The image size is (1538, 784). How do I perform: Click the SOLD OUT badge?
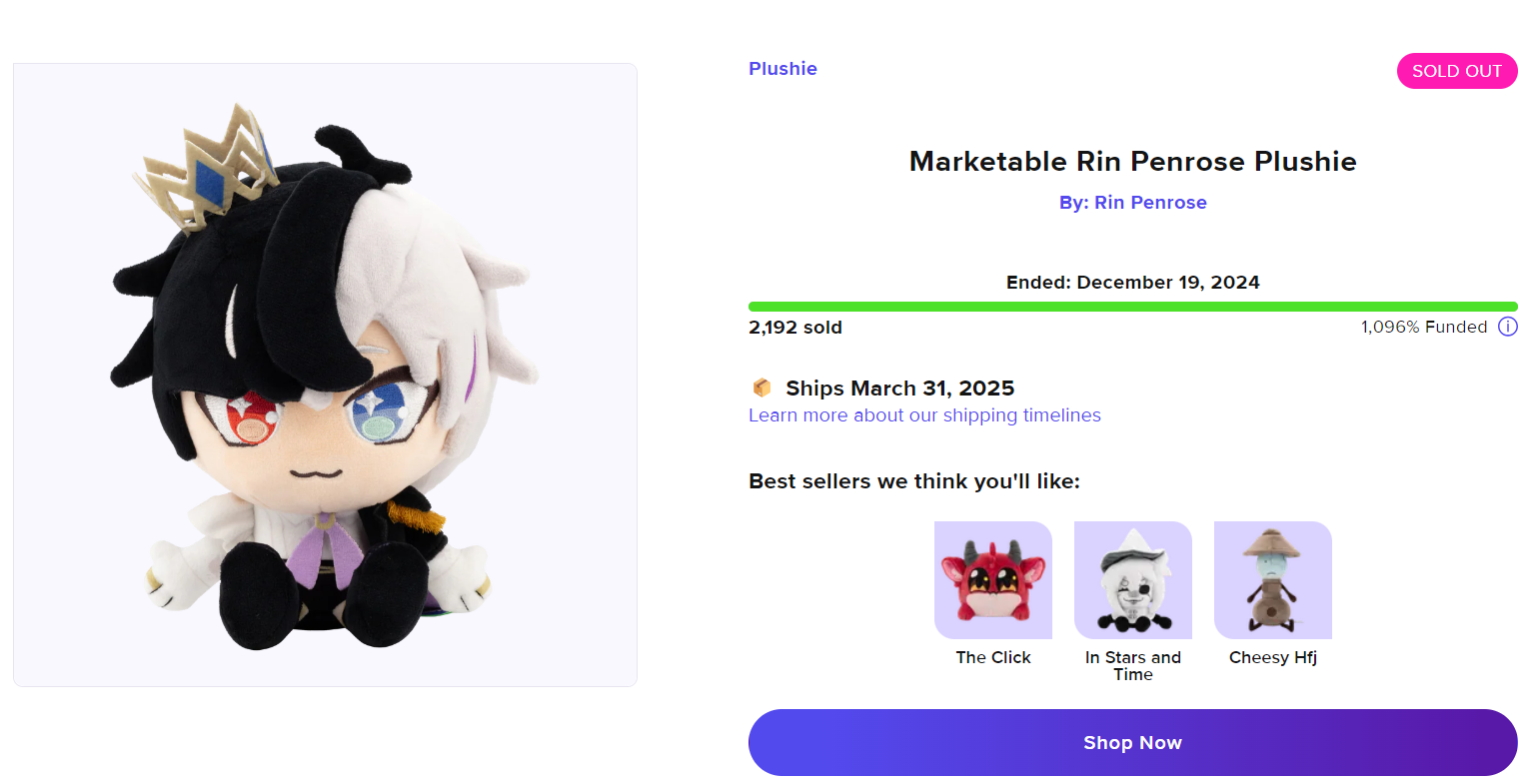click(1456, 71)
